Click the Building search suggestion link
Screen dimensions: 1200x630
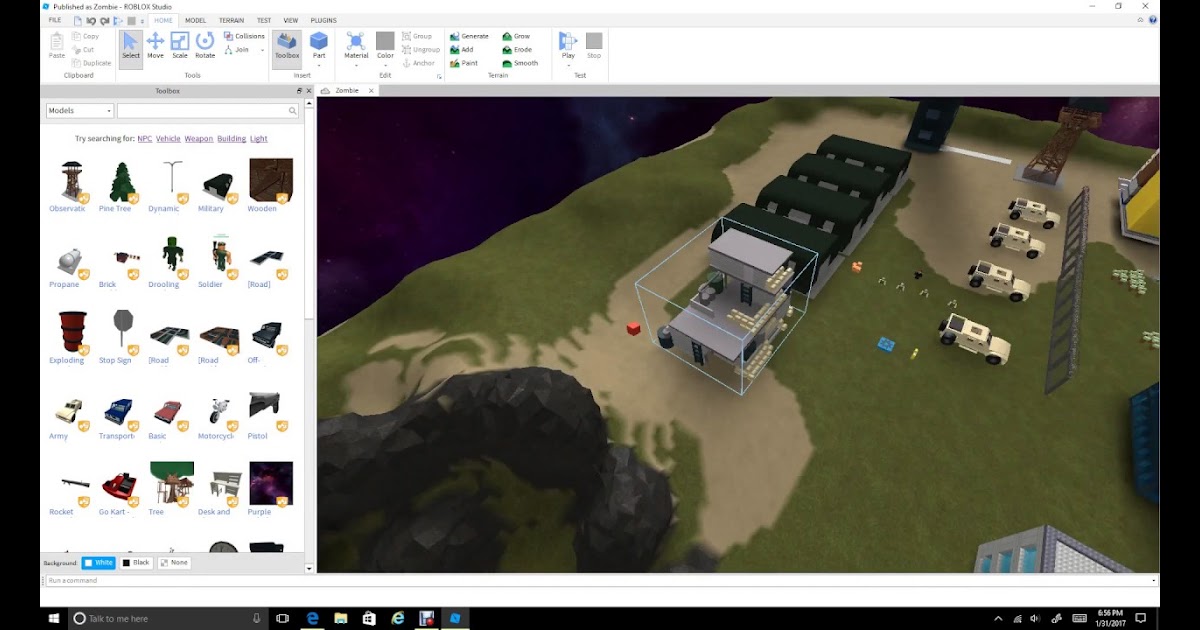coord(232,139)
